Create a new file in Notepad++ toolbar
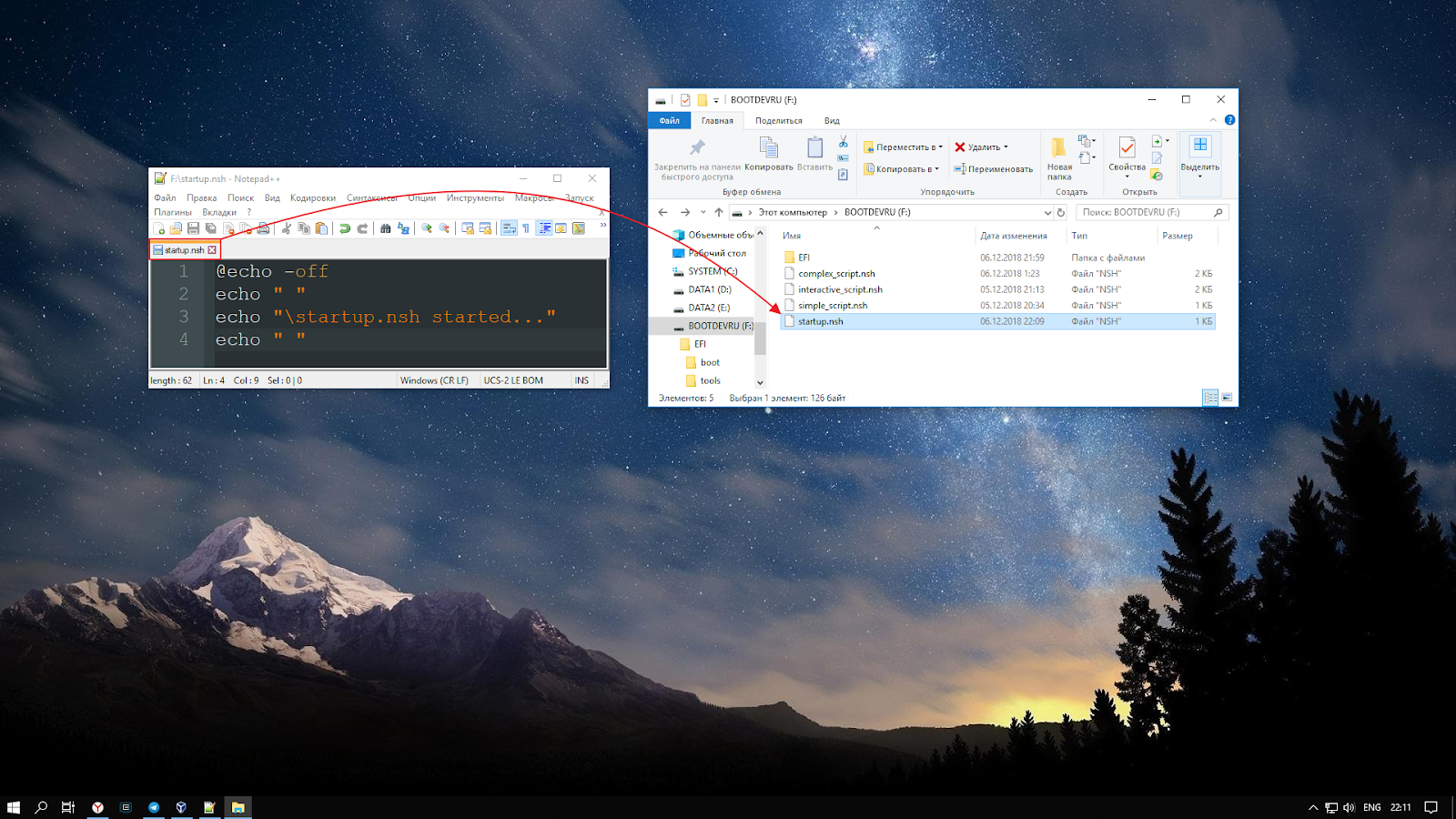 pyautogui.click(x=159, y=228)
